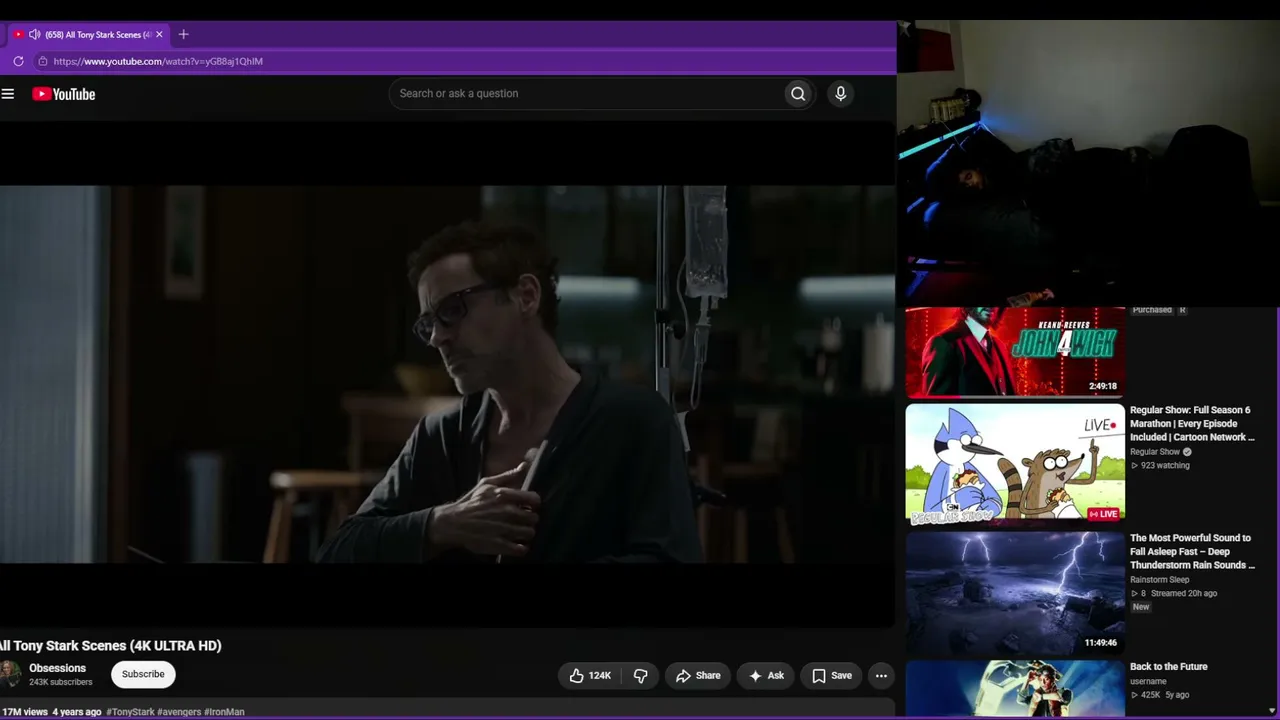
Task: Open the John Wick 4 thumbnail
Action: pos(1015,352)
